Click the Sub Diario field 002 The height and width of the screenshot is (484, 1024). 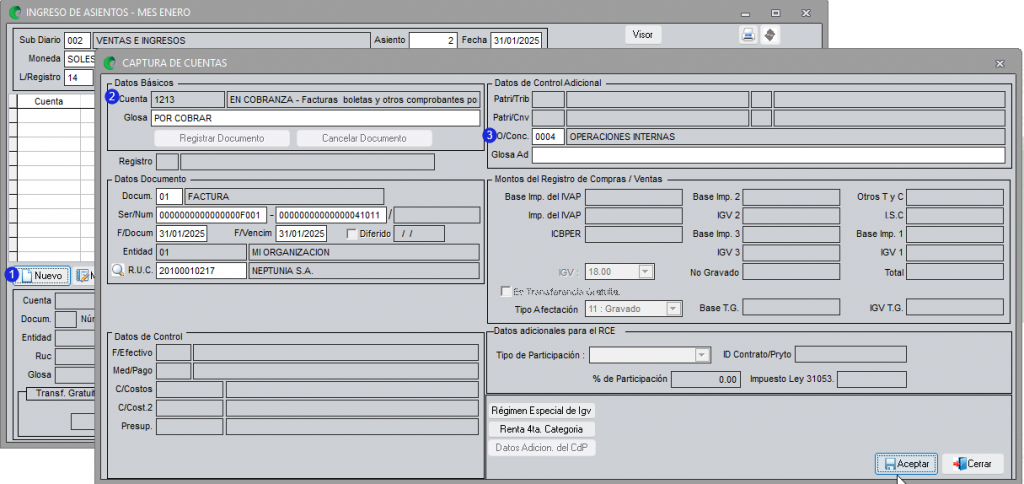click(x=77, y=40)
